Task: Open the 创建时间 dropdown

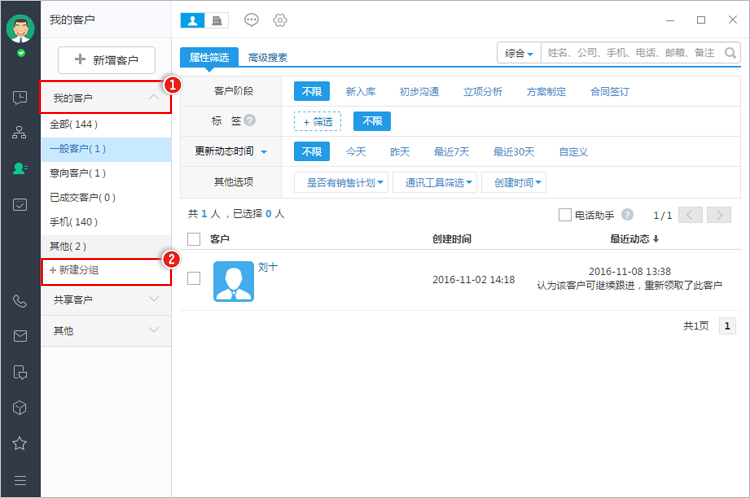Action: coord(514,182)
